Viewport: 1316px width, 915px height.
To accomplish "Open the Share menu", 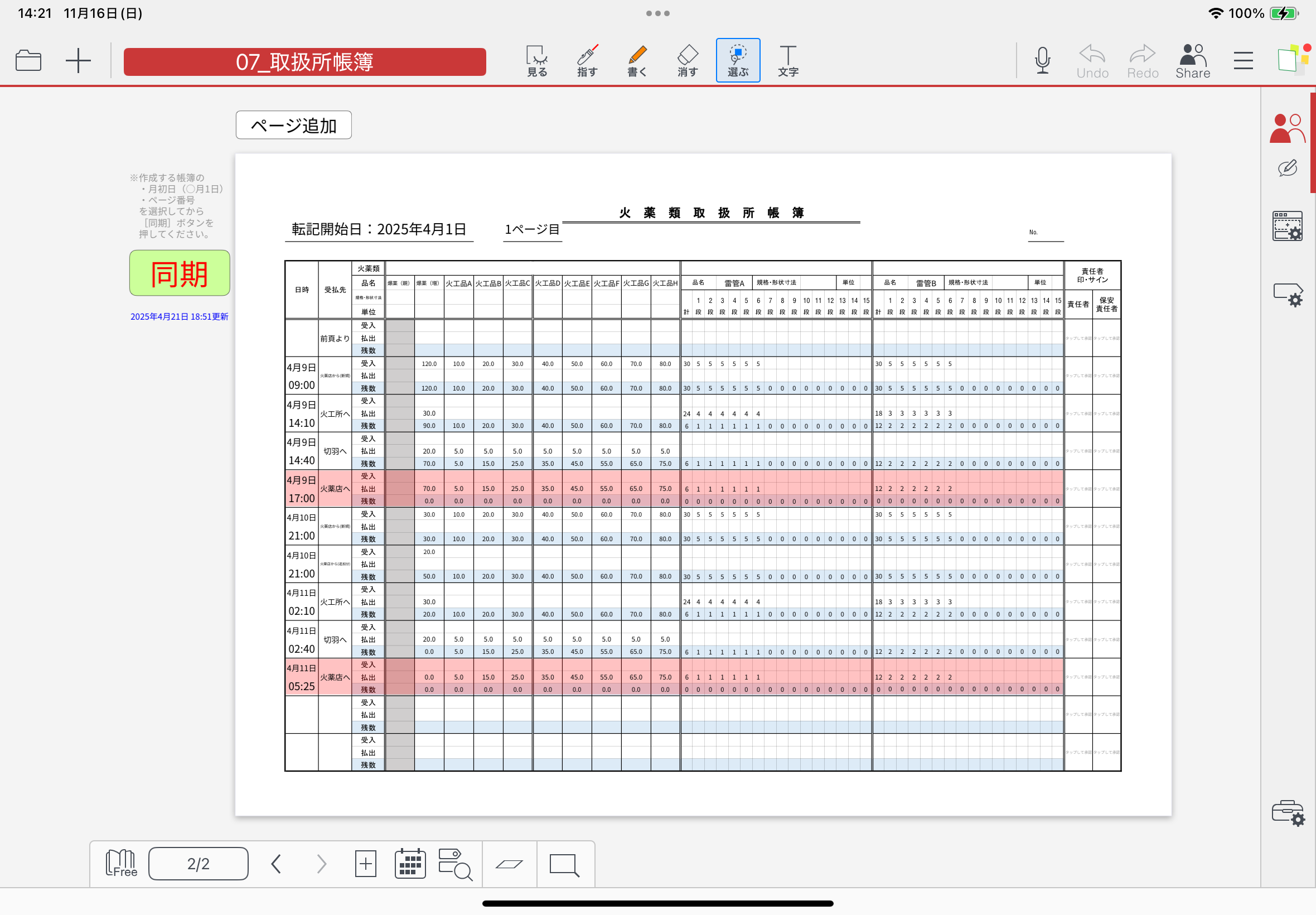I will pyautogui.click(x=1192, y=61).
